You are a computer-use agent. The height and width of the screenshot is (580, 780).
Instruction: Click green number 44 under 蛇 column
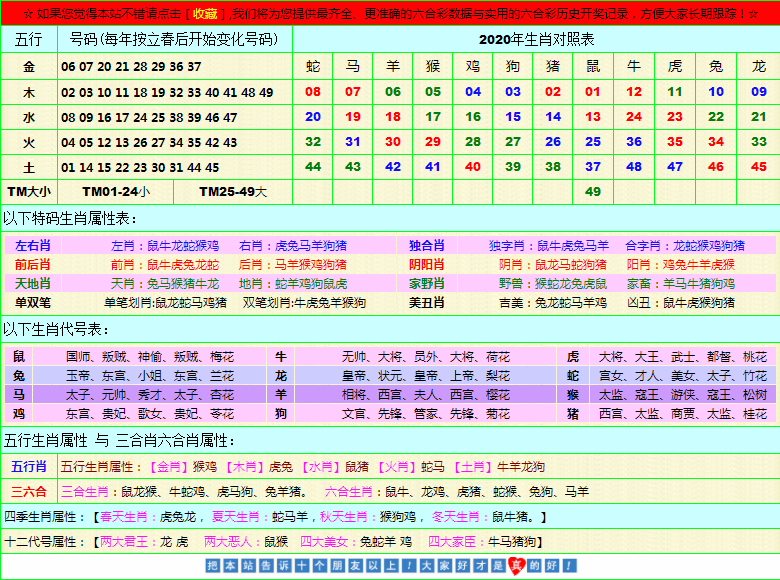[313, 167]
